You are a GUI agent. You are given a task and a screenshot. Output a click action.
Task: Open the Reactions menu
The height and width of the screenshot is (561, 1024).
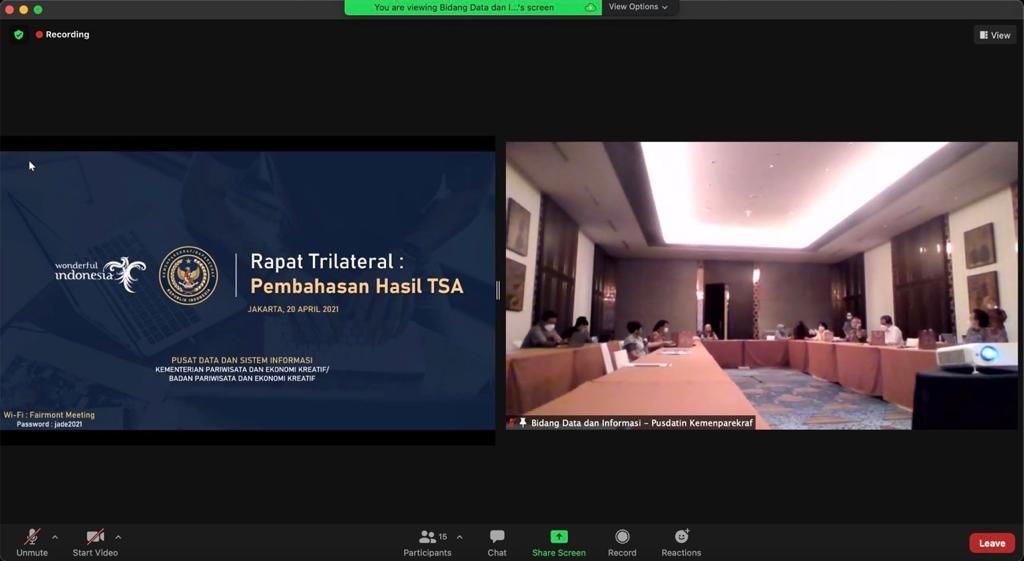(681, 543)
